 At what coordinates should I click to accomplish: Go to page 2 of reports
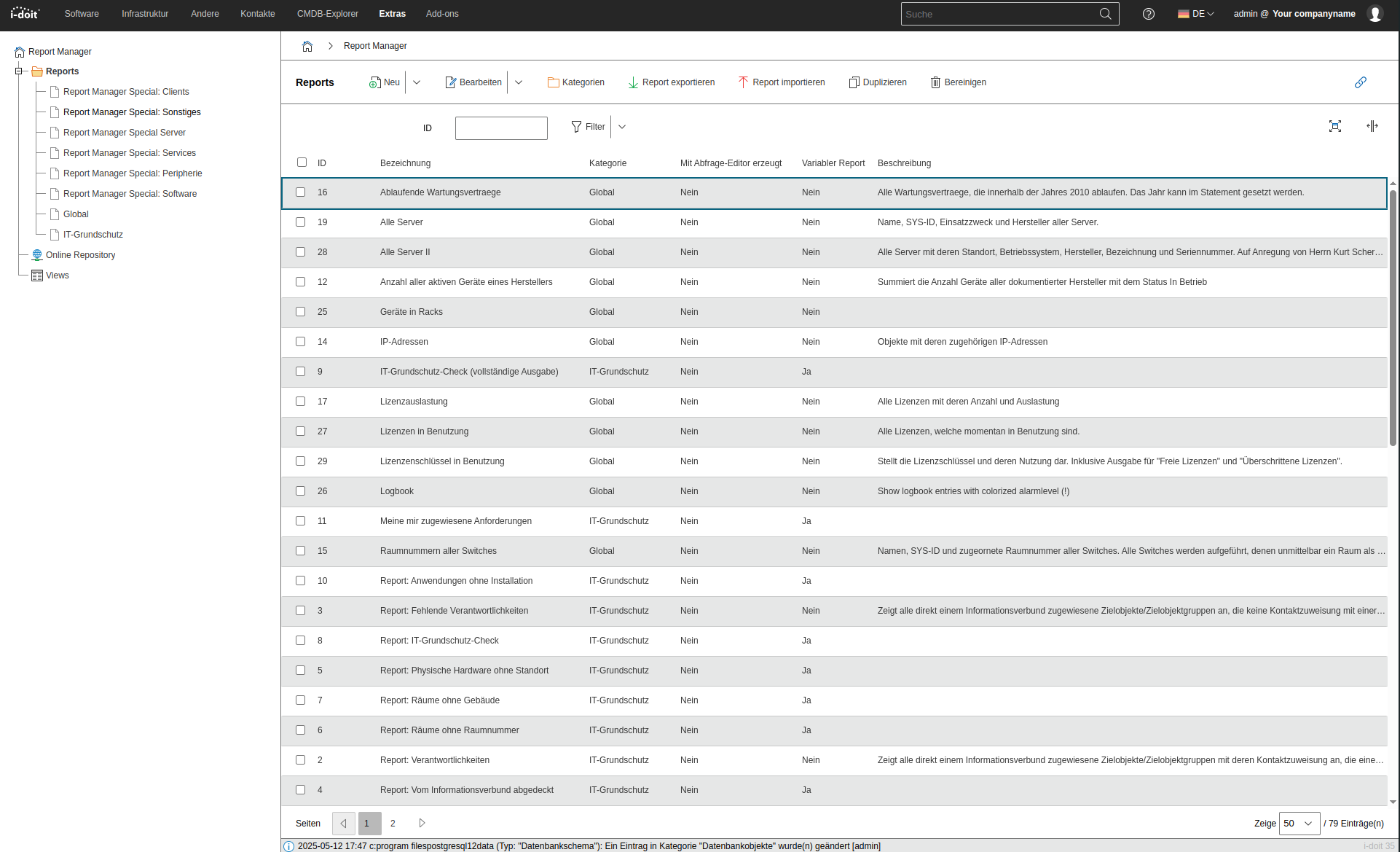click(x=393, y=824)
